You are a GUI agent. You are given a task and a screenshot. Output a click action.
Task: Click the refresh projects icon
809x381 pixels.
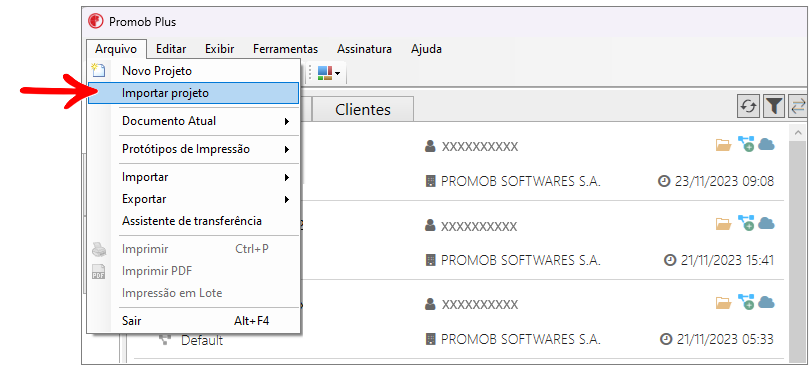(748, 107)
